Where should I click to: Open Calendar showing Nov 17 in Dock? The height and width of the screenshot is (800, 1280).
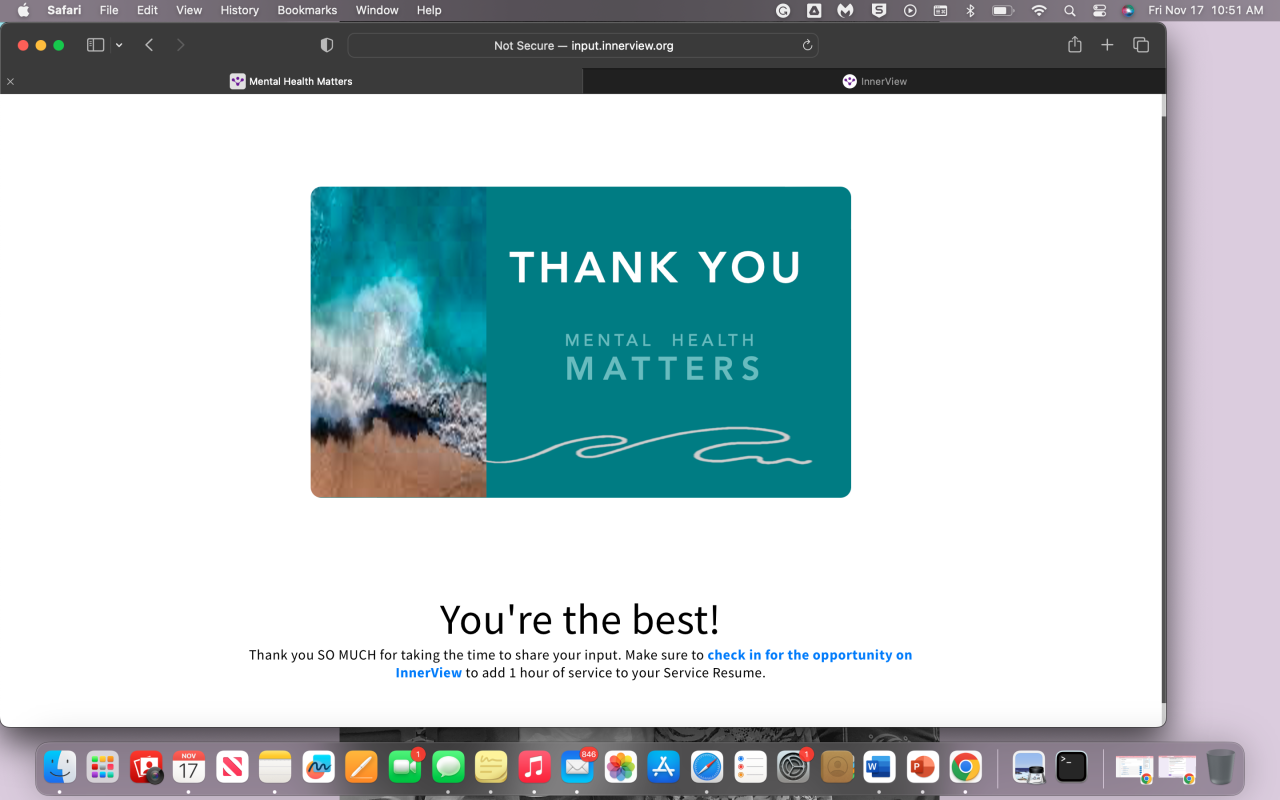click(x=189, y=767)
